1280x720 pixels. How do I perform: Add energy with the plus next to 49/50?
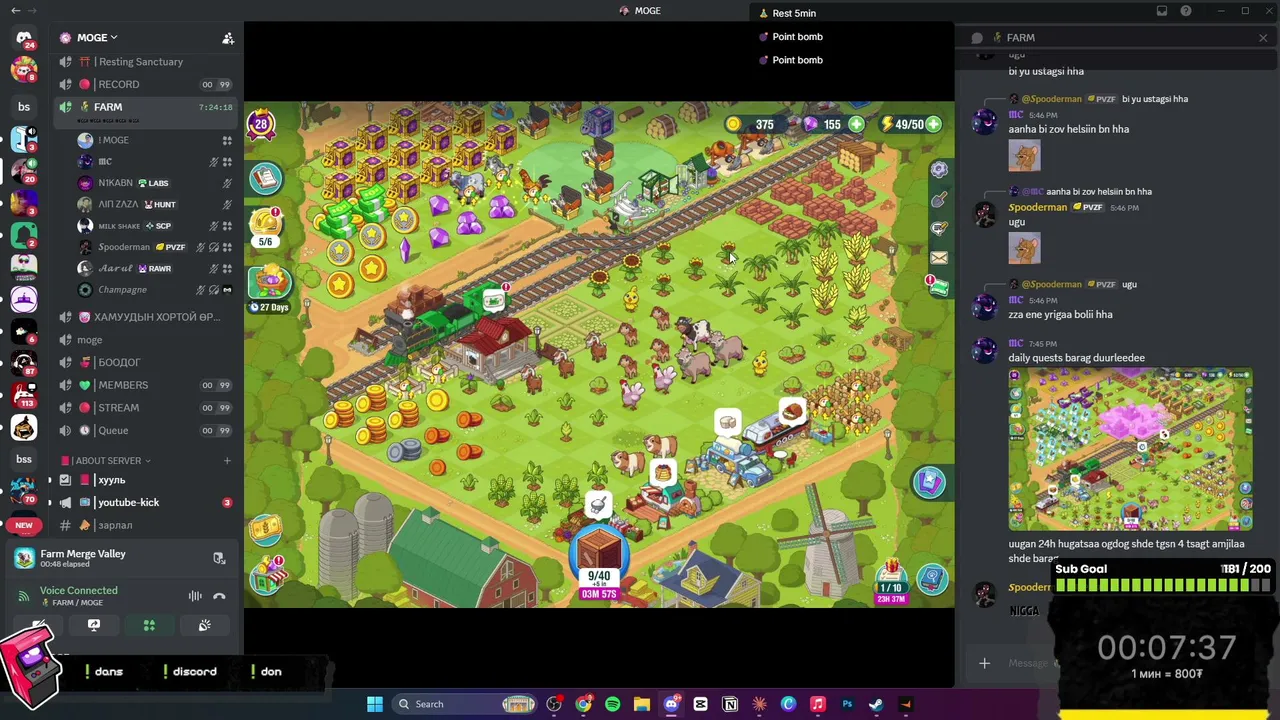933,124
